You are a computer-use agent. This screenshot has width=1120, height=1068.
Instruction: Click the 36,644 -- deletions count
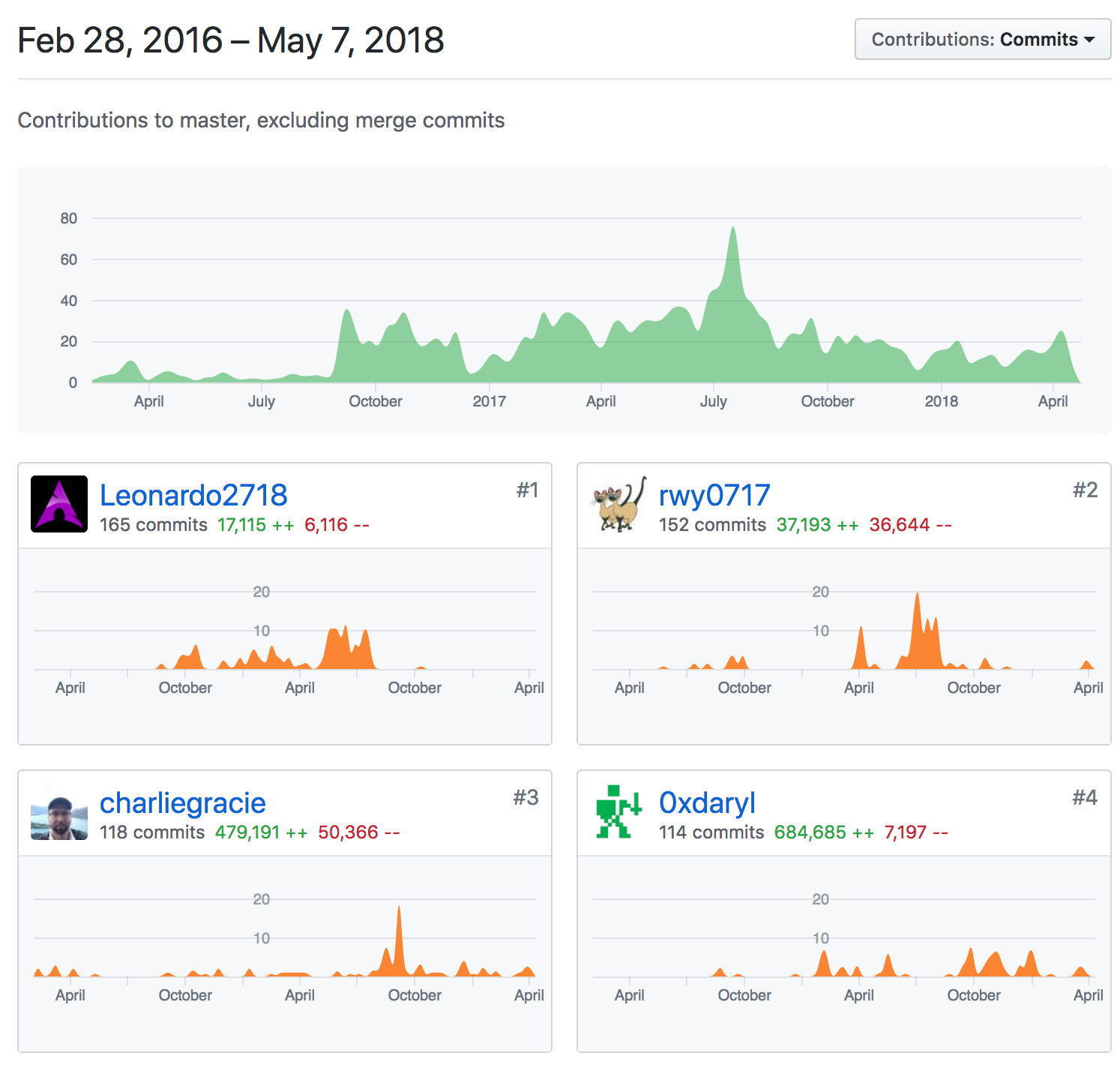pos(910,525)
